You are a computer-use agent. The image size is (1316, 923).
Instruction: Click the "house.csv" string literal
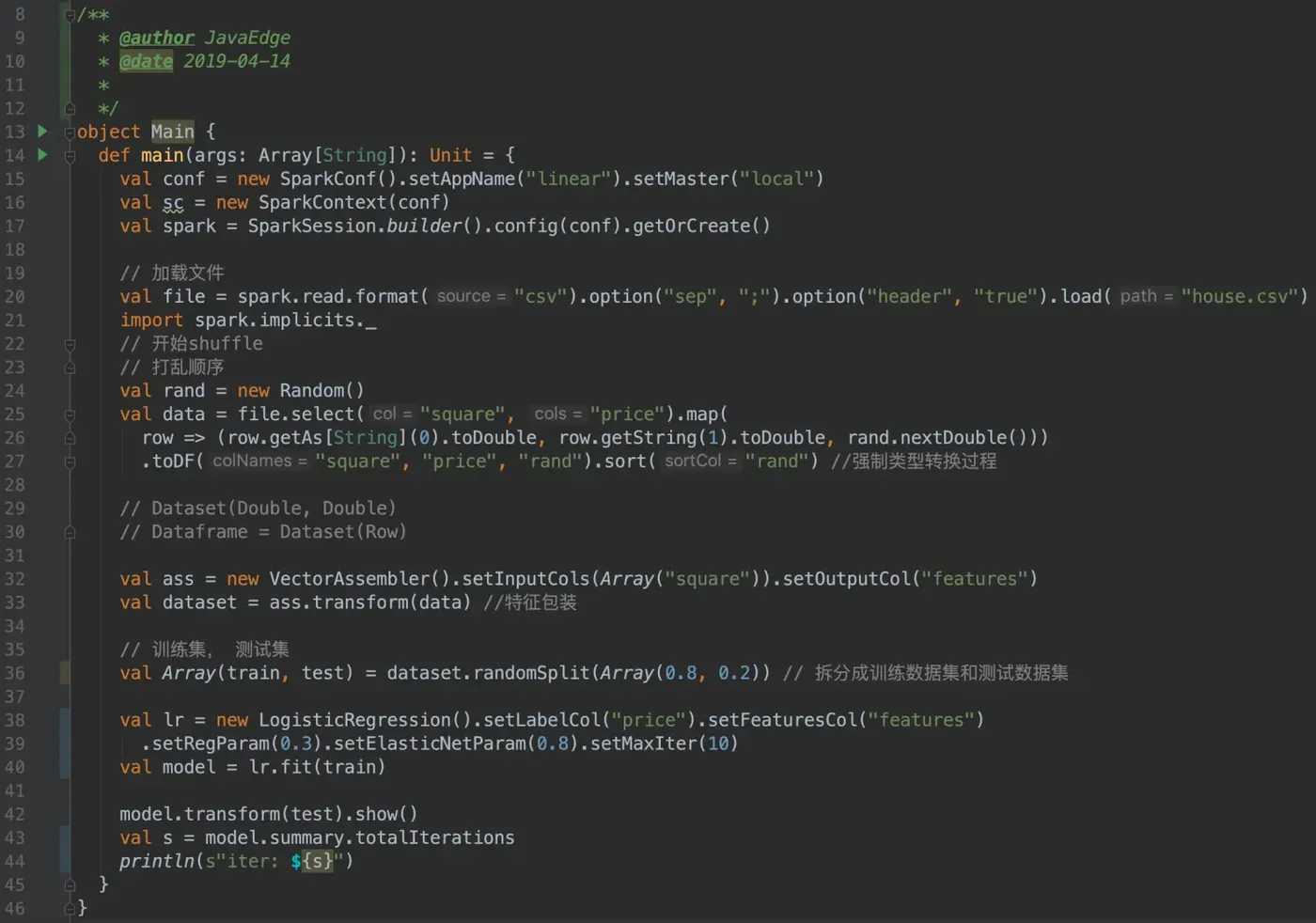1241,296
